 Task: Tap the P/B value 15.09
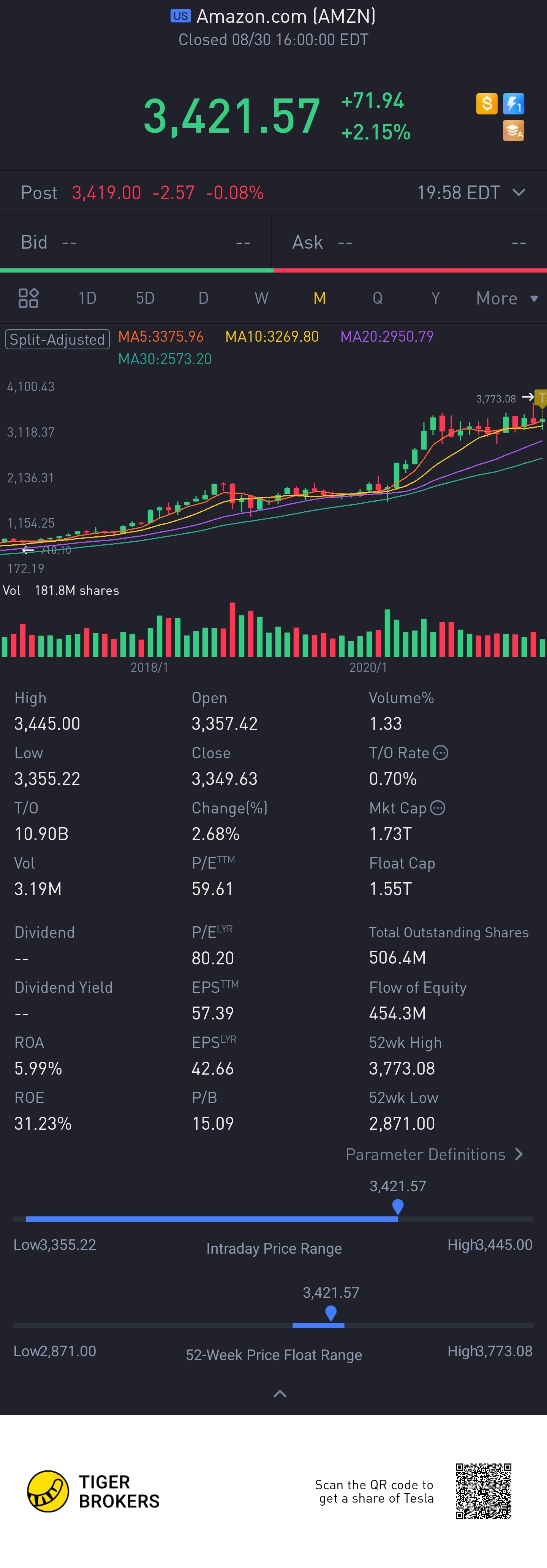coord(212,1123)
